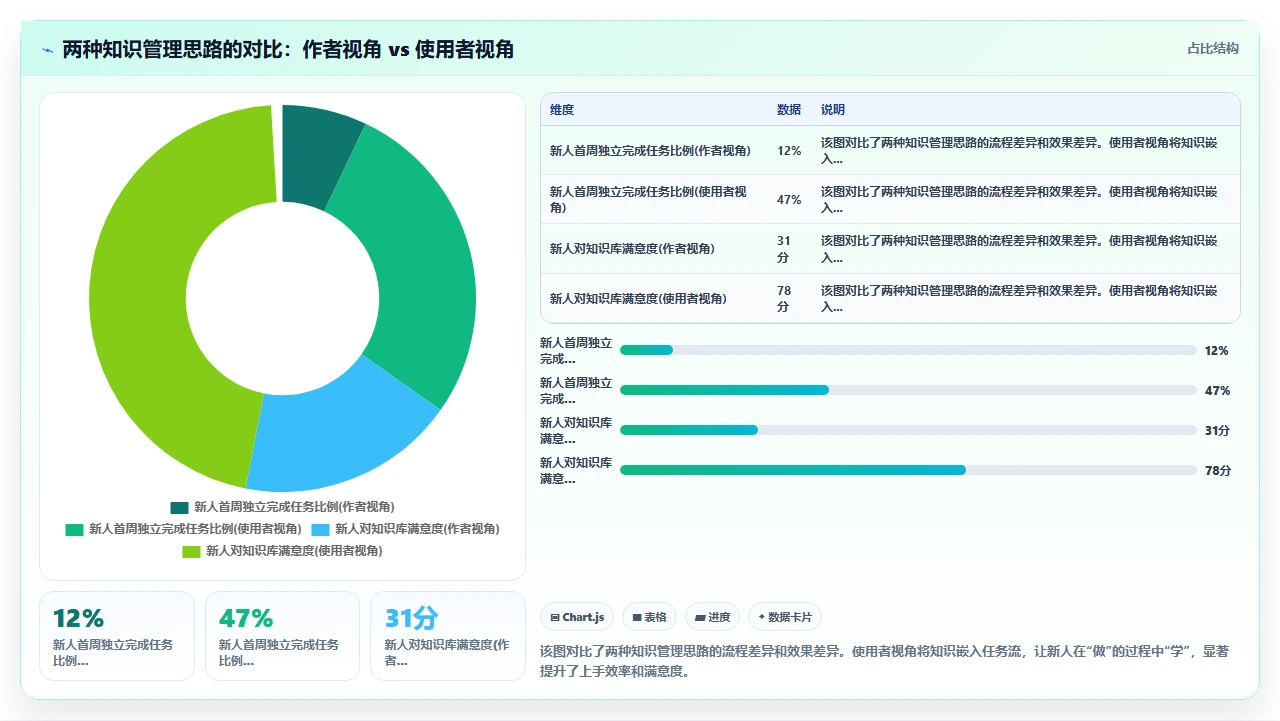The image size is (1280, 721).
Task: Toggle the green legend swatch for 使用者视角 任务比例
Action: 74,529
